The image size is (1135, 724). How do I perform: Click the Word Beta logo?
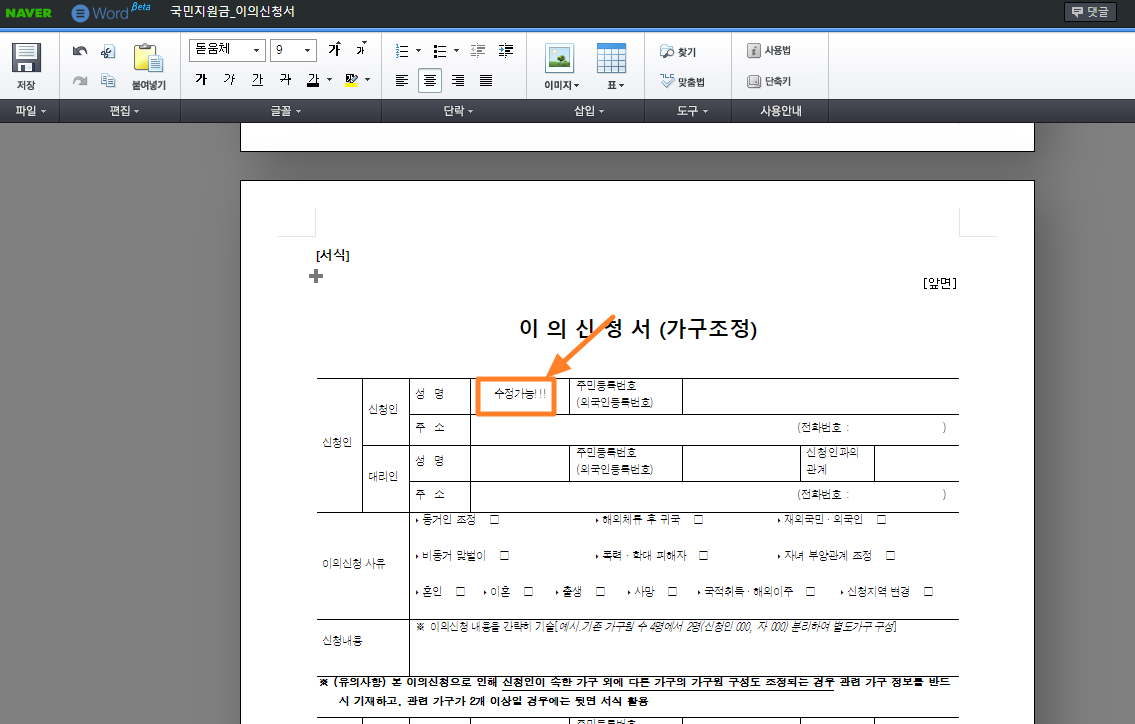click(111, 12)
